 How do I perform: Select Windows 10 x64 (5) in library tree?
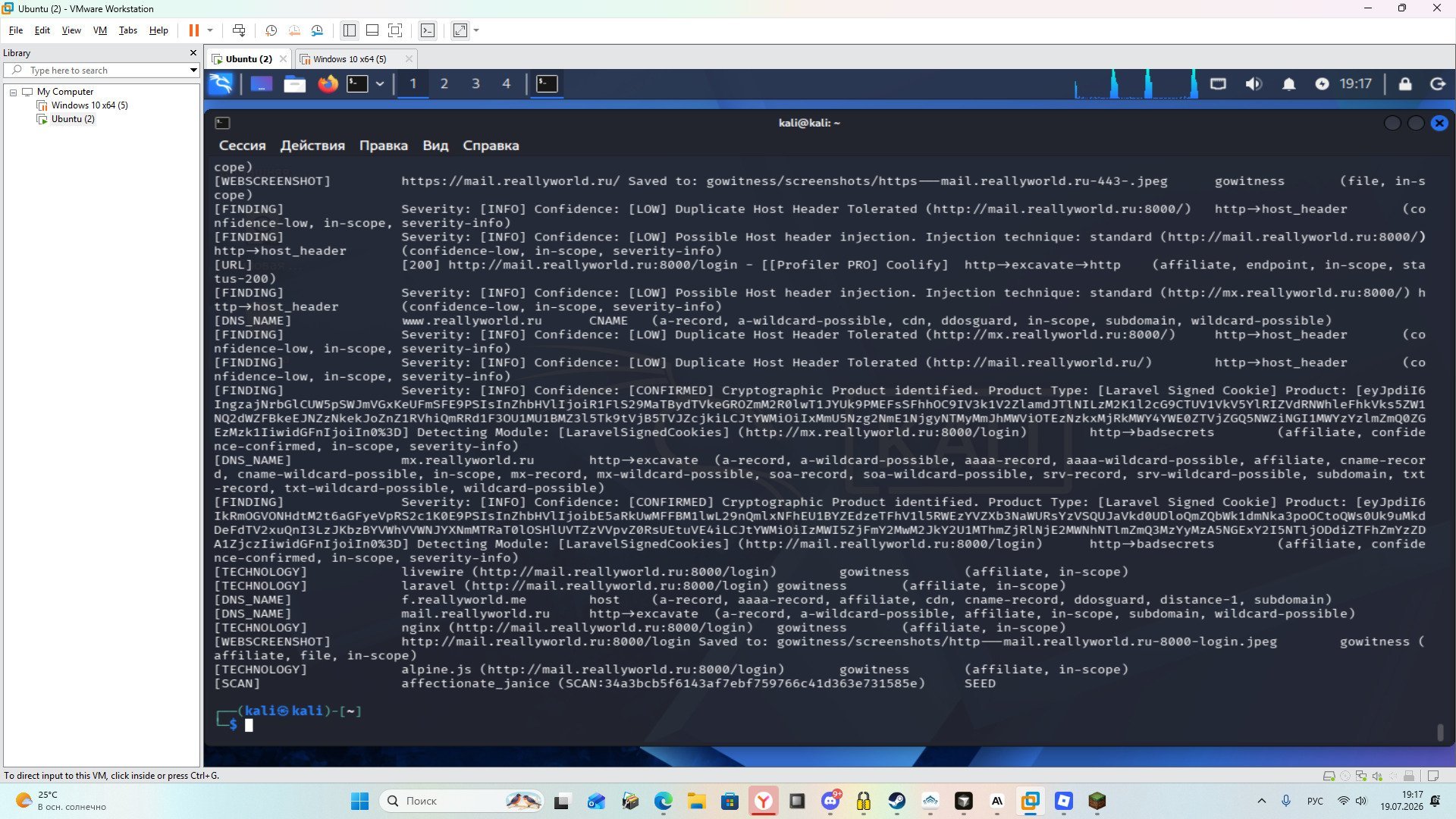(89, 105)
